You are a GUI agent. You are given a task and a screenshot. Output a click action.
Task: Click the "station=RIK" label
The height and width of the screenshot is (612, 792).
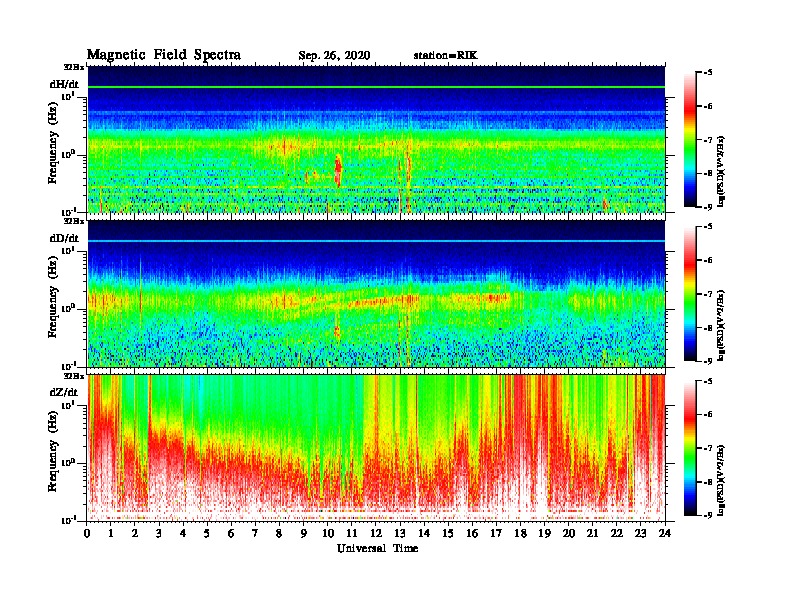445,55
